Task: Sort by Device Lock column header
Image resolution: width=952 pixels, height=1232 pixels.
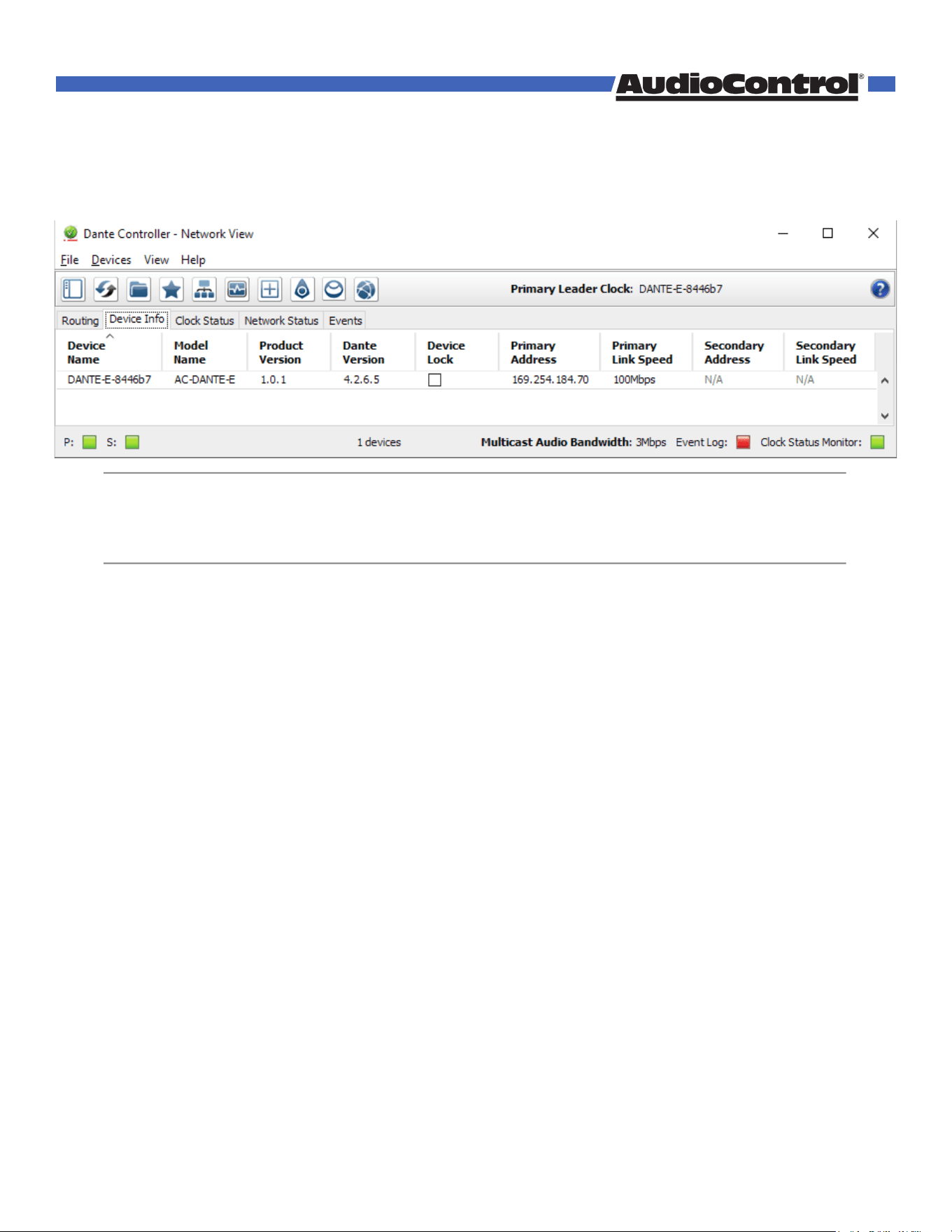Action: [x=457, y=352]
